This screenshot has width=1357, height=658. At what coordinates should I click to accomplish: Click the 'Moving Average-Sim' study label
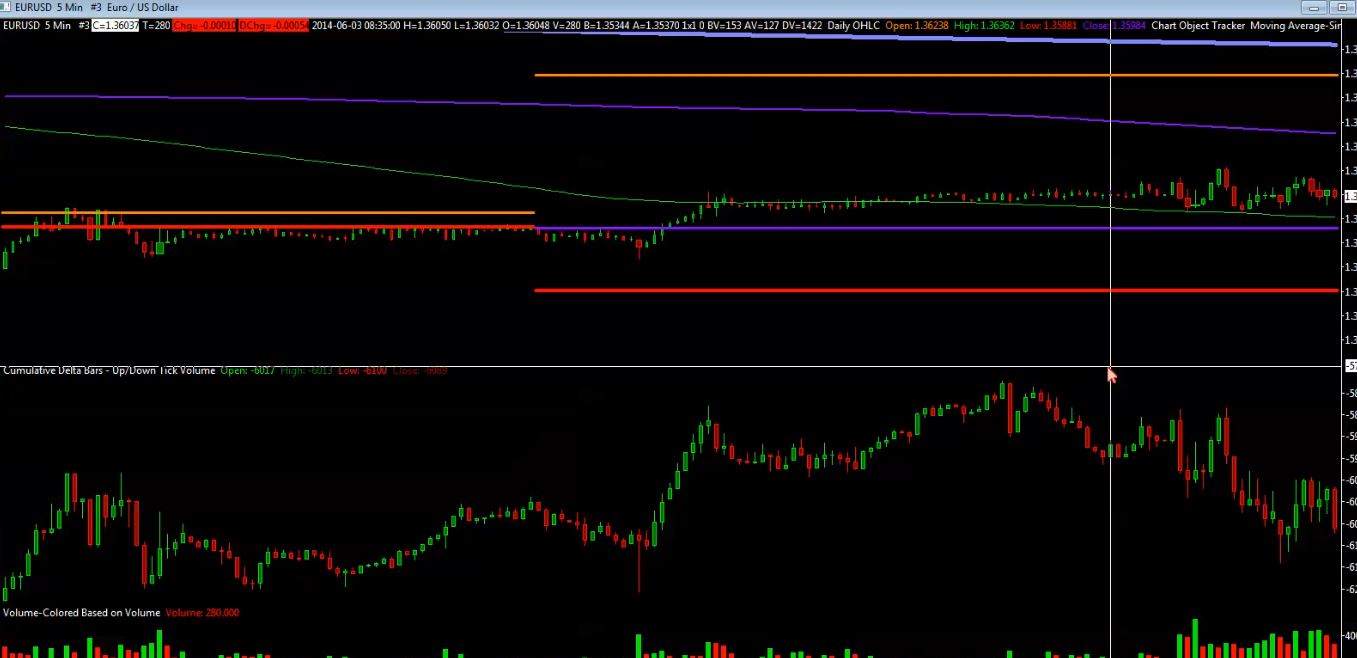pos(1295,25)
